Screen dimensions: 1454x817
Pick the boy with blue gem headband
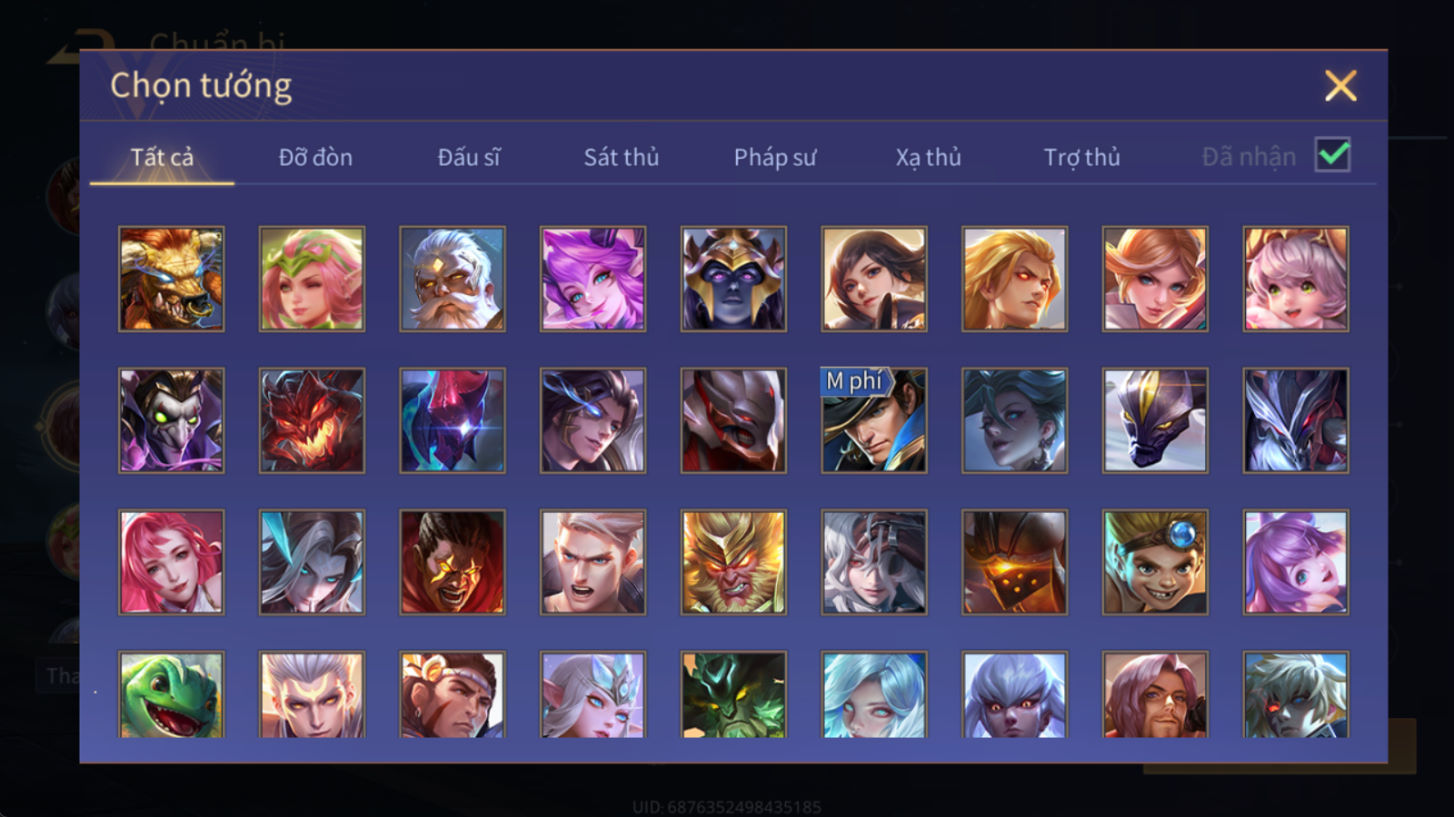(x=1155, y=562)
